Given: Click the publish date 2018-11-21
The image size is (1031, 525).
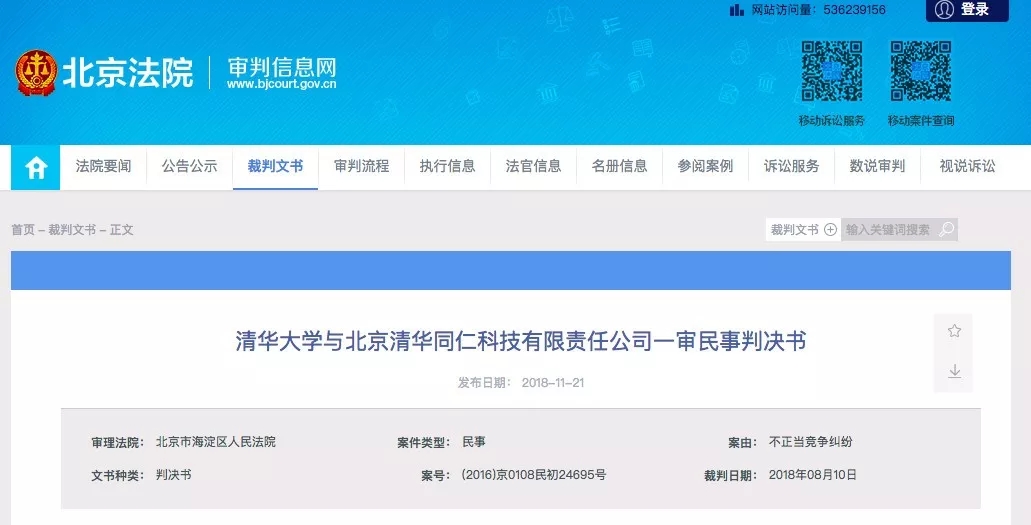Looking at the screenshot, I should click(x=553, y=383).
